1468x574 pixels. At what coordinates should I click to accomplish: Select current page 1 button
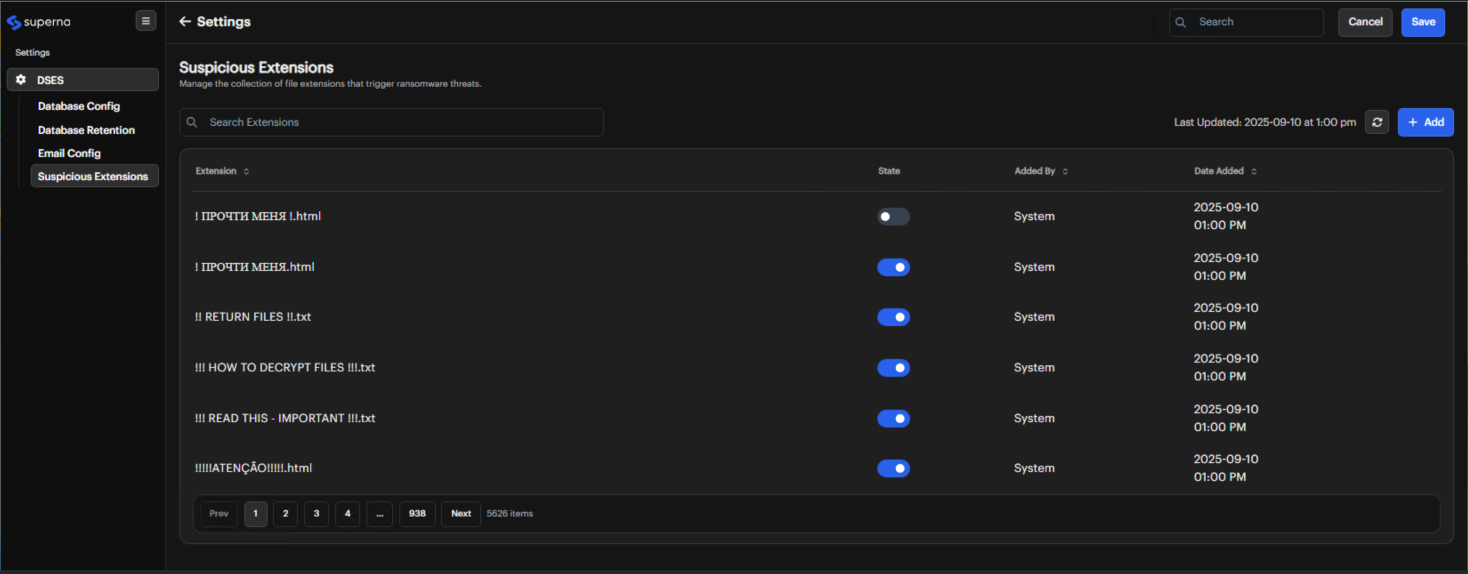255,514
